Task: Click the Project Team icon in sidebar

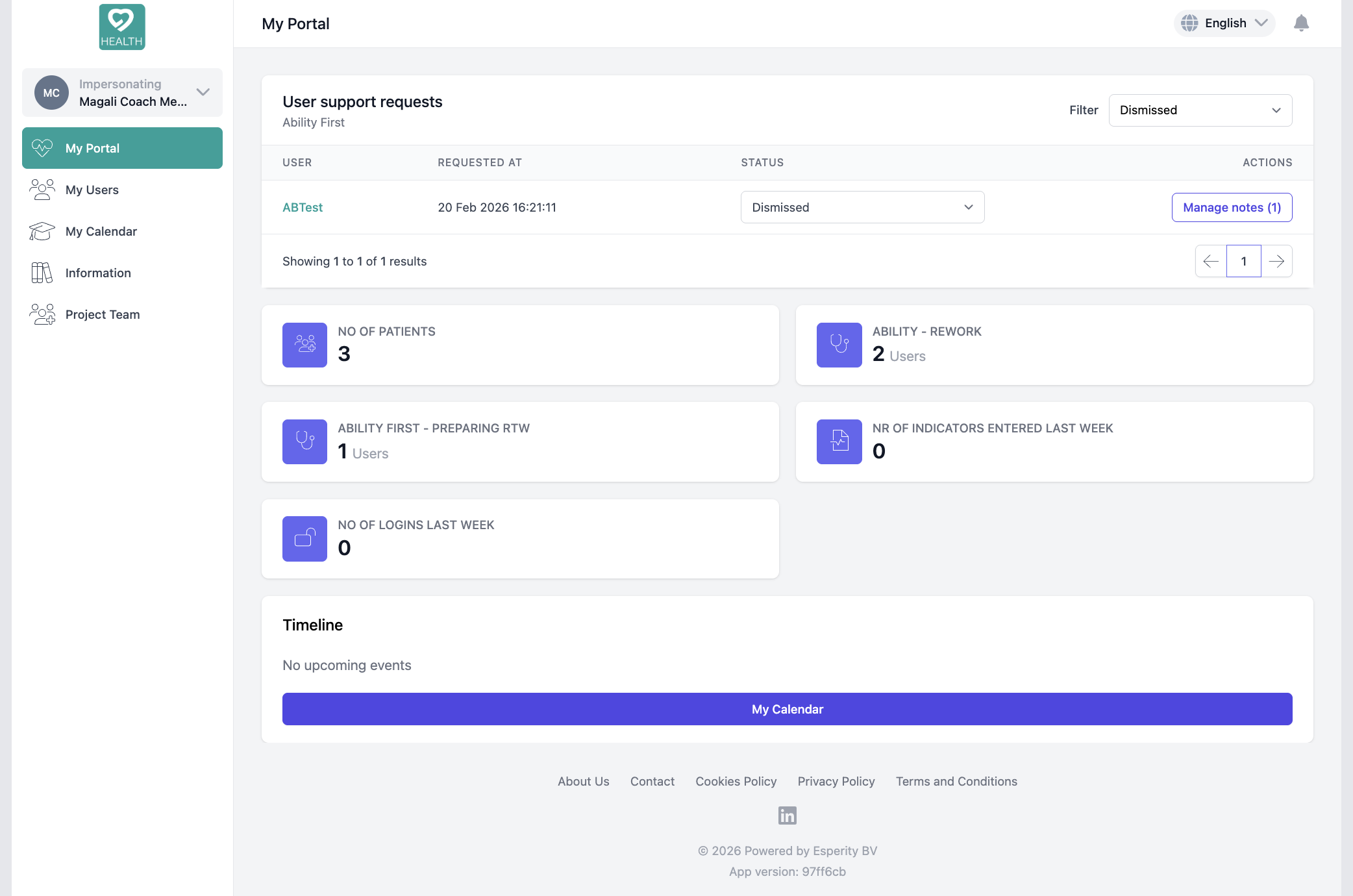Action: pyautogui.click(x=42, y=314)
